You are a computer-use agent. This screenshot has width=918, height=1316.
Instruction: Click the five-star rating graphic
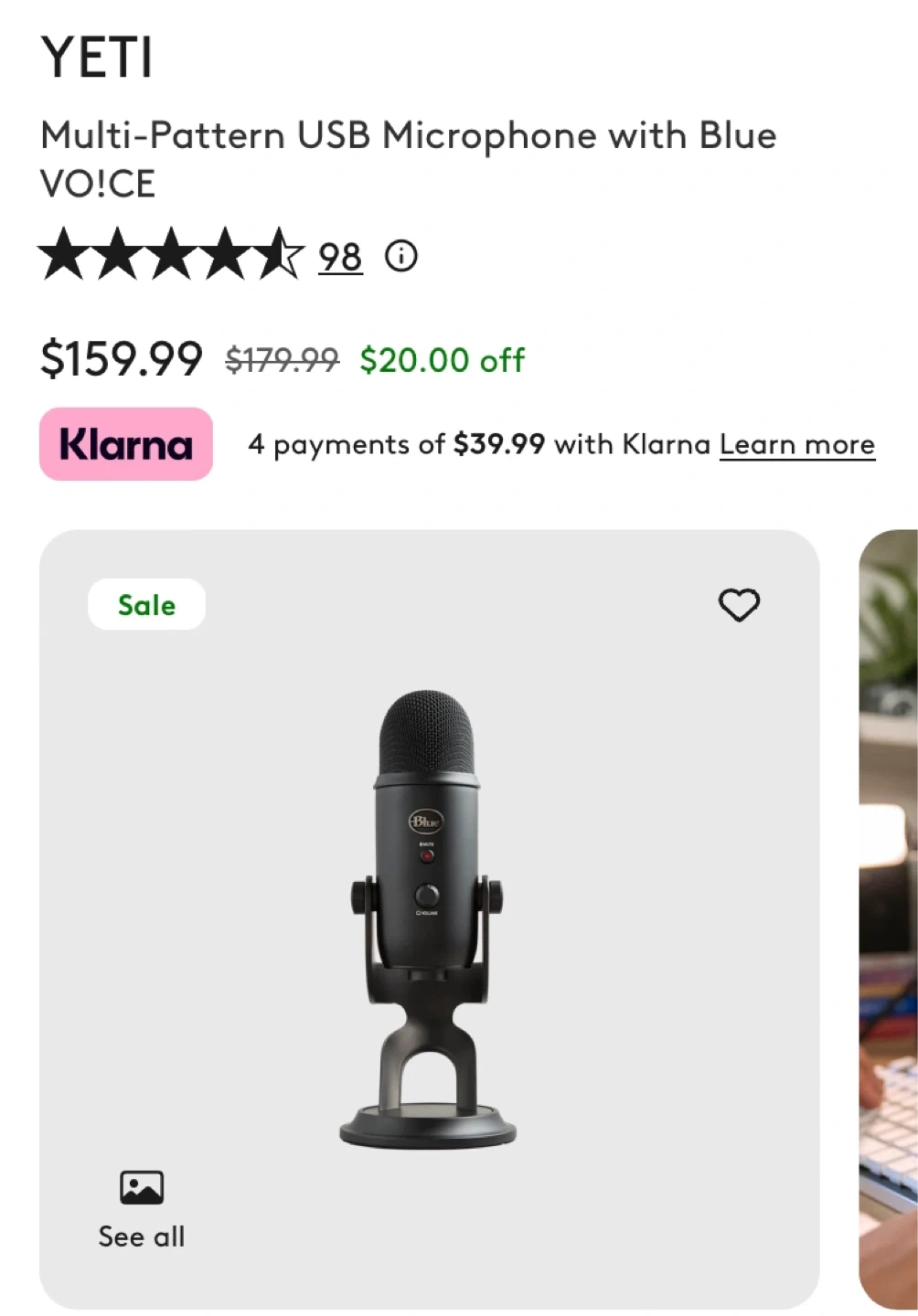(171, 255)
